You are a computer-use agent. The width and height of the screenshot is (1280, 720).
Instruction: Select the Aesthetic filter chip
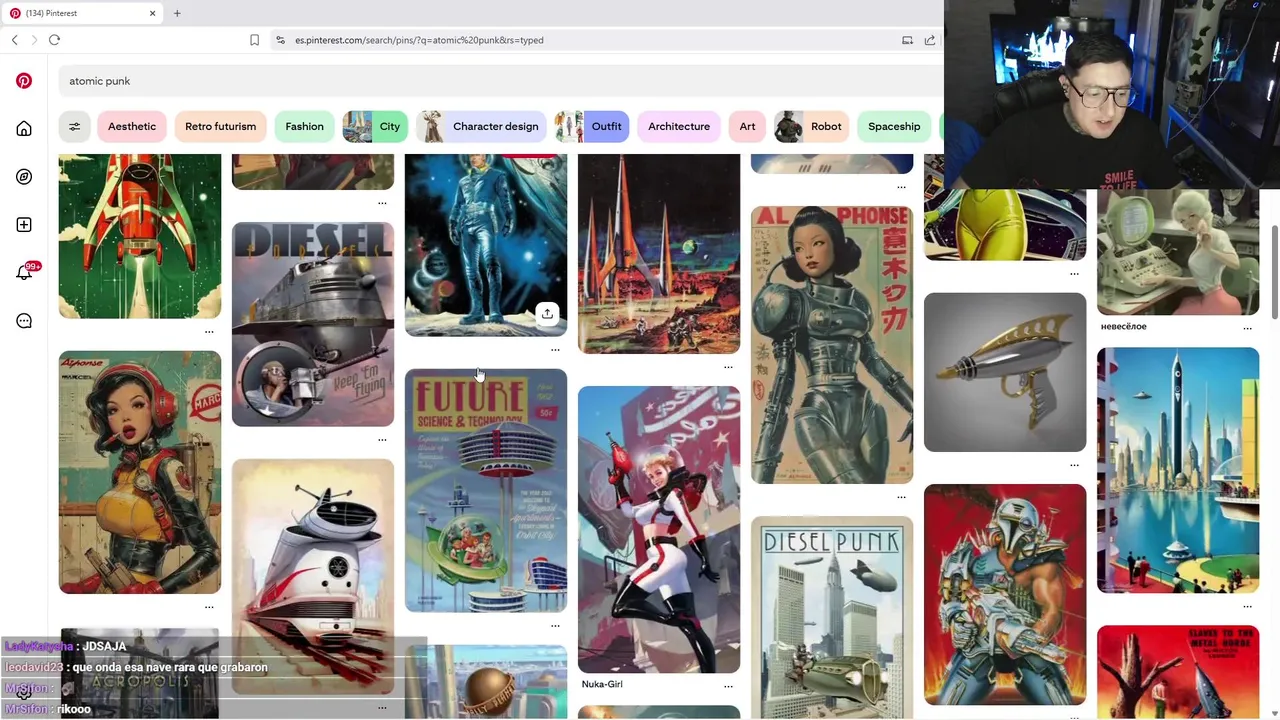point(132,126)
